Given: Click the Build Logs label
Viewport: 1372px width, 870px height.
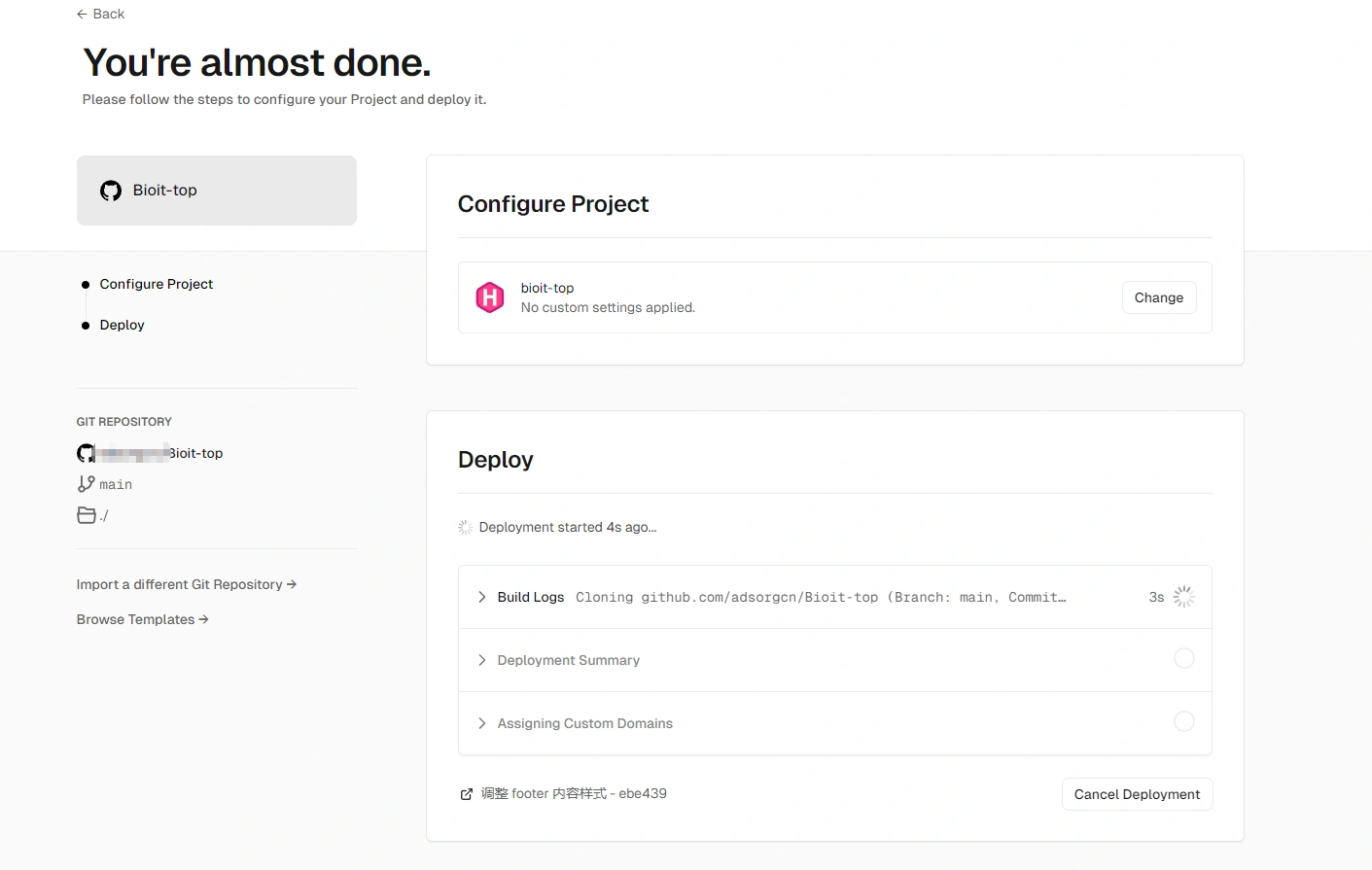Looking at the screenshot, I should (x=530, y=597).
